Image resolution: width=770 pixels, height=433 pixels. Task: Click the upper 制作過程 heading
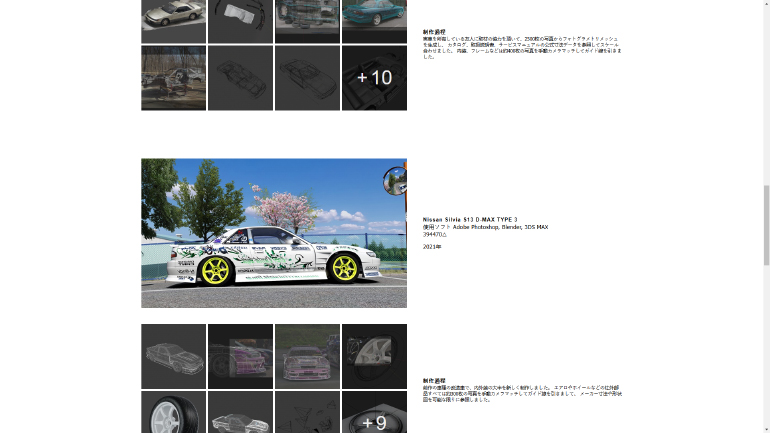tap(434, 32)
